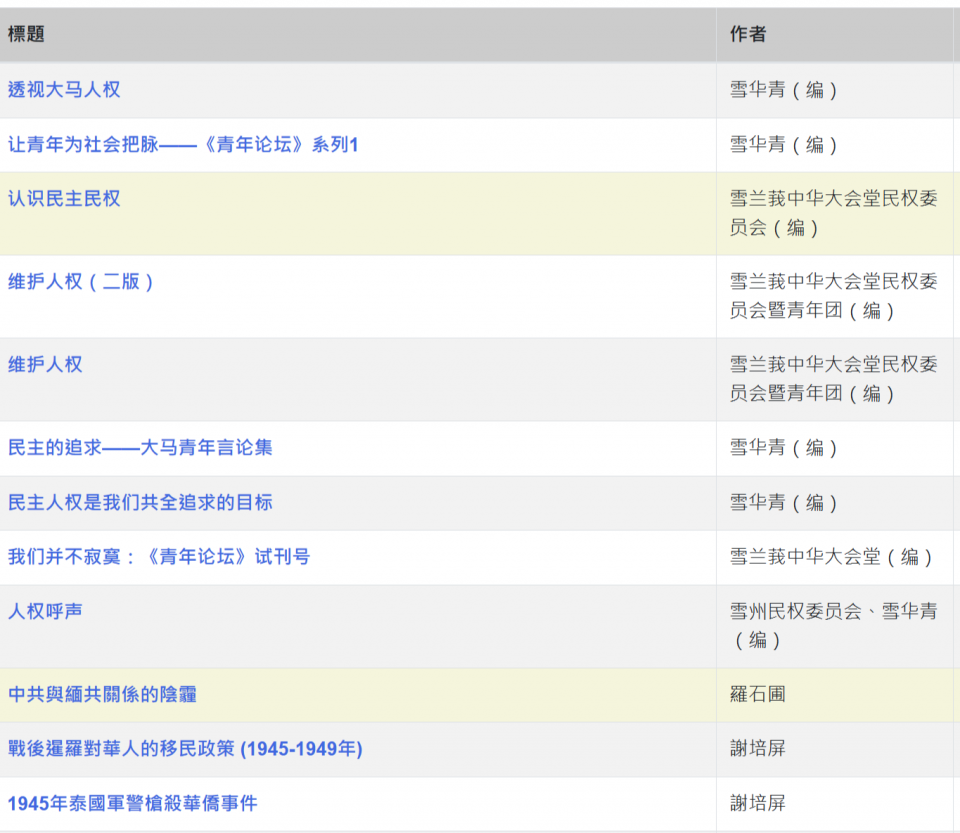Open the 认识民主民权 title link

(64, 199)
